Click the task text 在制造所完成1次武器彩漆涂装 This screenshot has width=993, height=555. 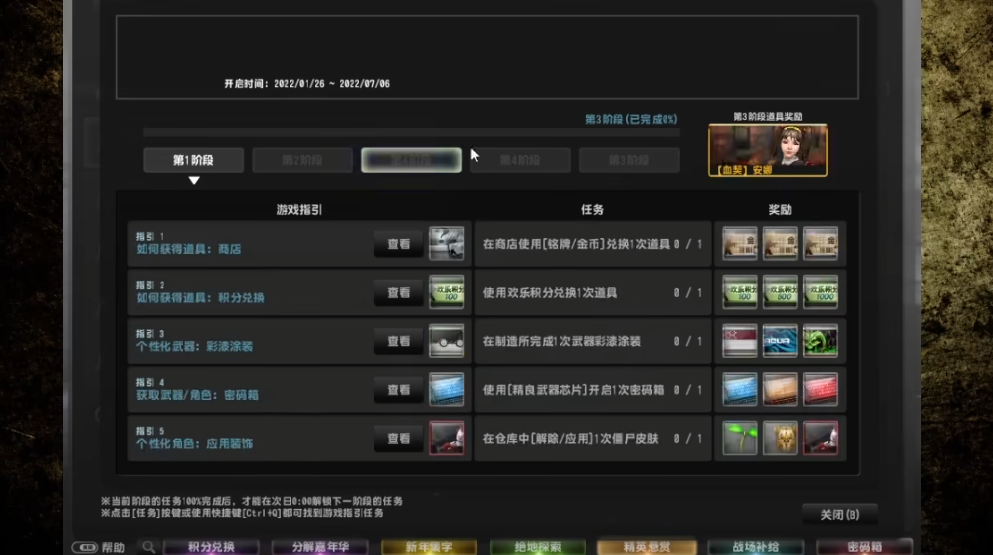click(x=562, y=341)
